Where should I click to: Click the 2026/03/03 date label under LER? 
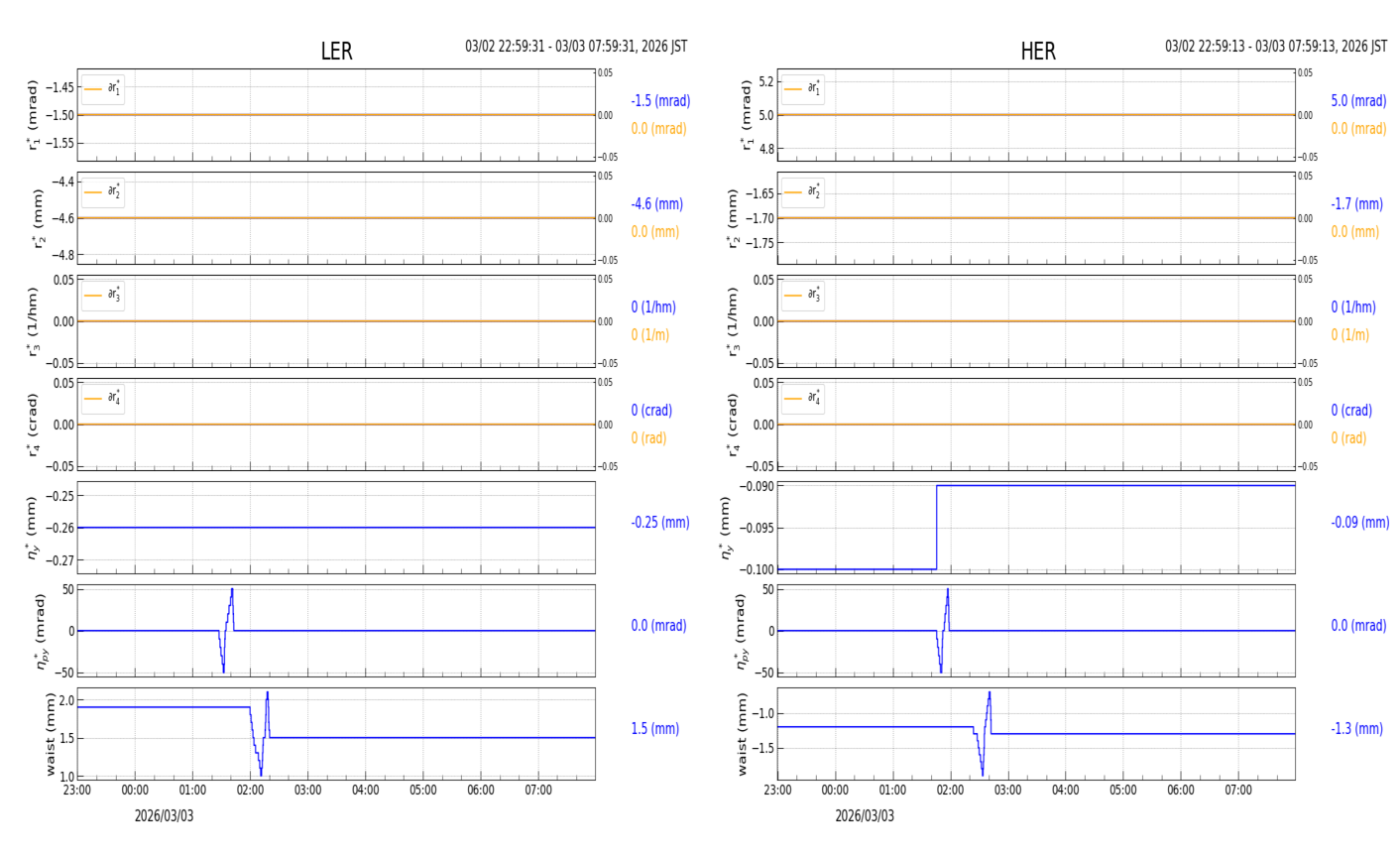(x=165, y=816)
